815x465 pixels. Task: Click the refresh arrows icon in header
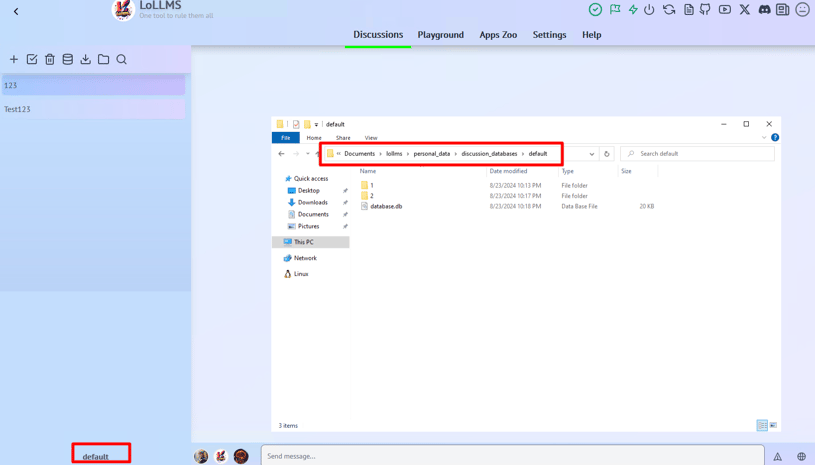click(x=669, y=10)
